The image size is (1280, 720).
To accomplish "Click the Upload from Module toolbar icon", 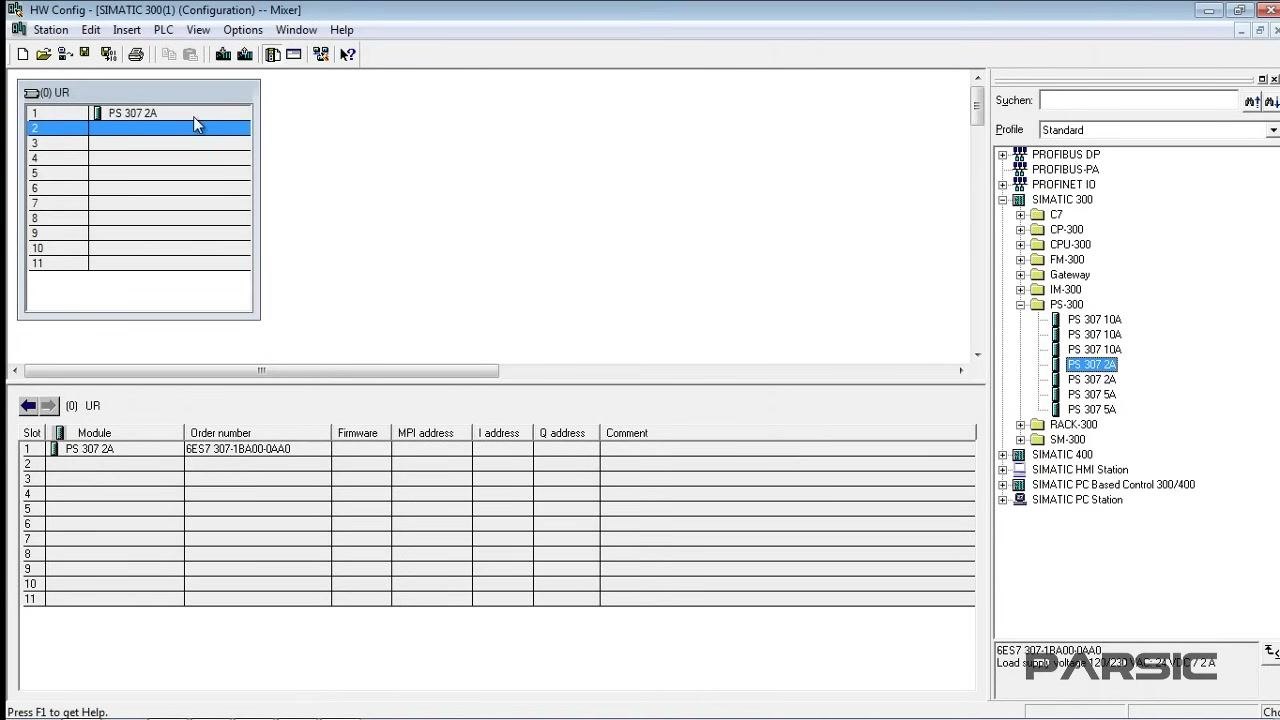I will (244, 55).
